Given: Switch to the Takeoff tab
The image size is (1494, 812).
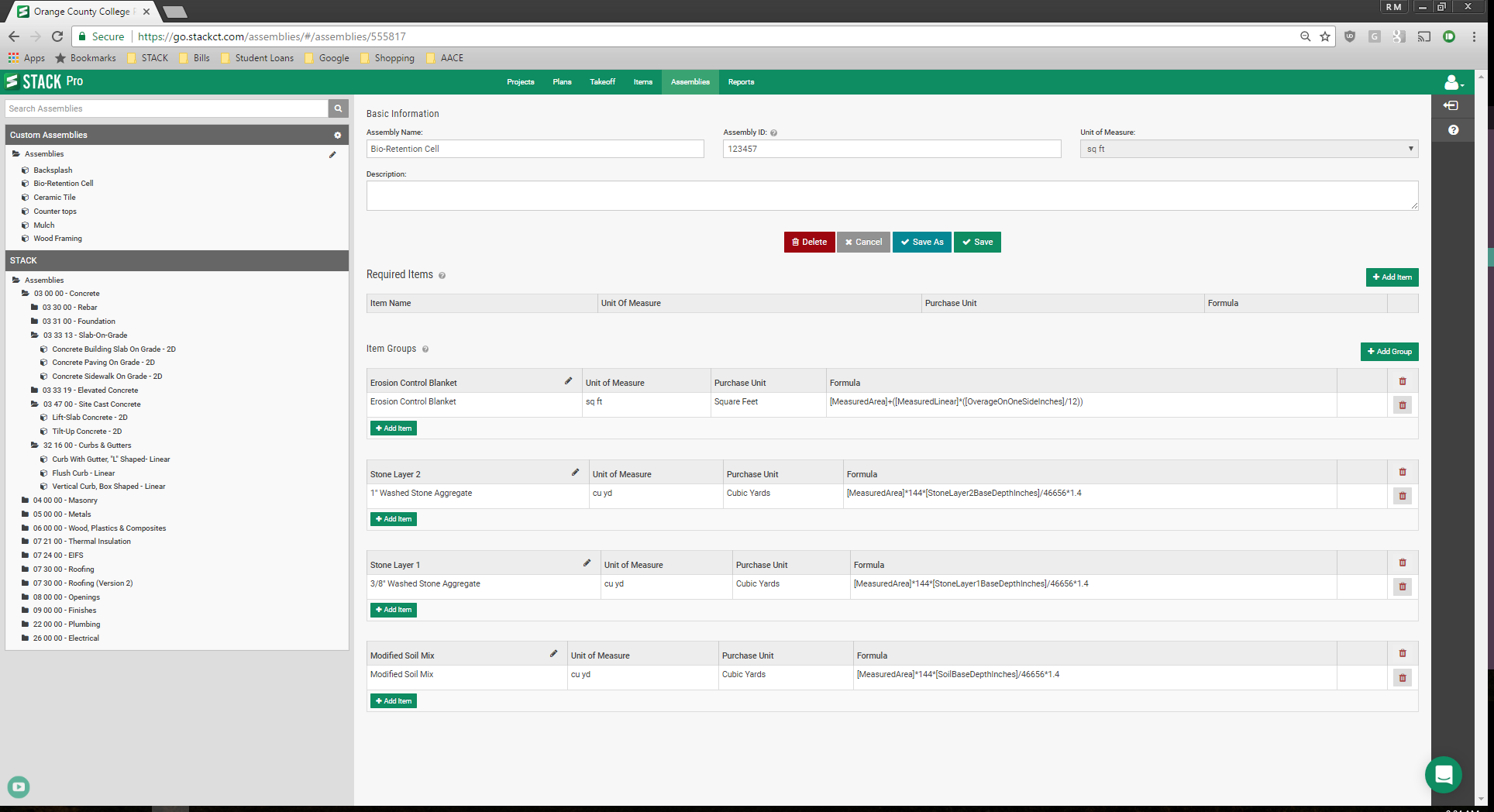Looking at the screenshot, I should pyautogui.click(x=603, y=82).
